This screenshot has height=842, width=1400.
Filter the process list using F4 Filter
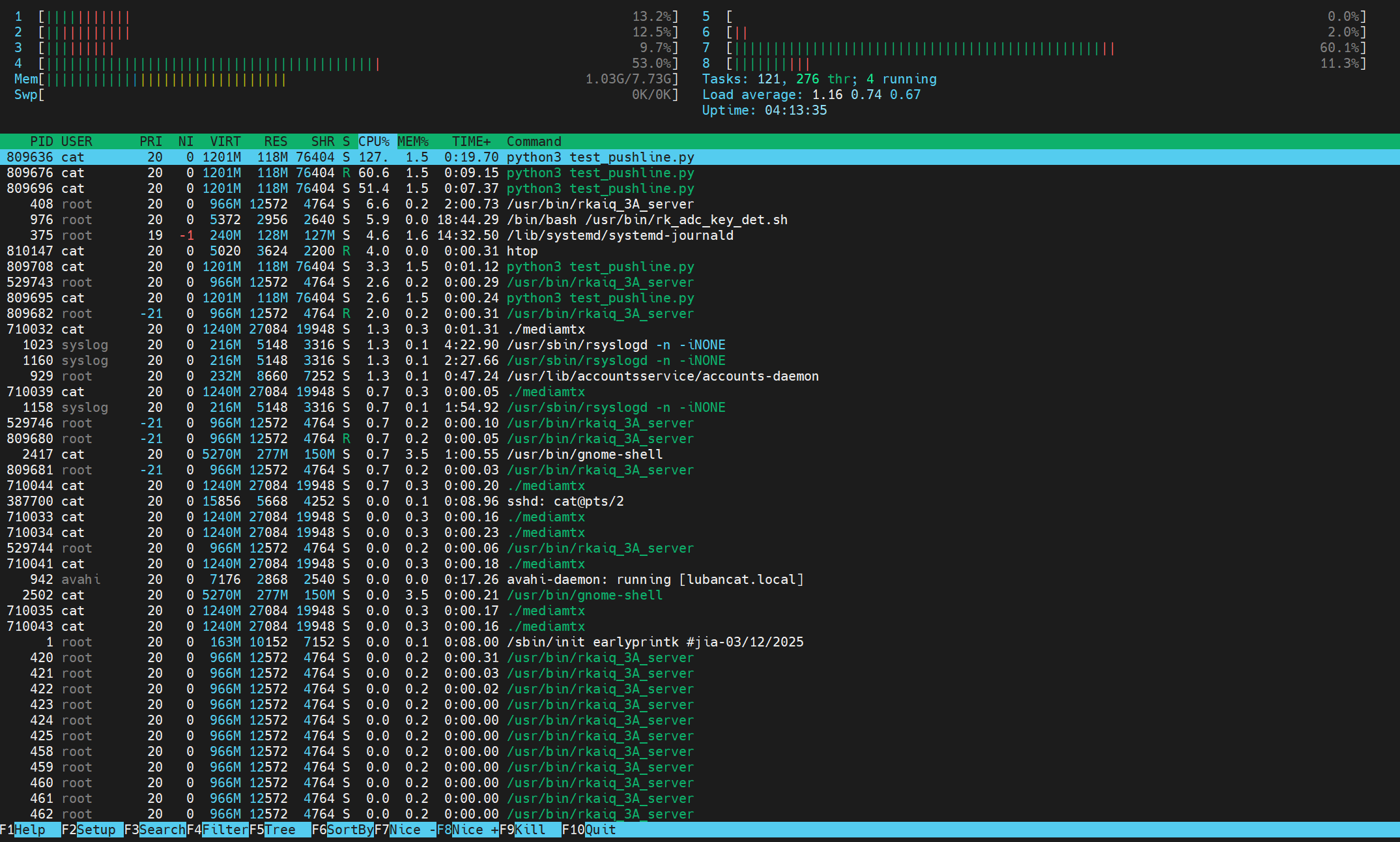click(x=220, y=830)
